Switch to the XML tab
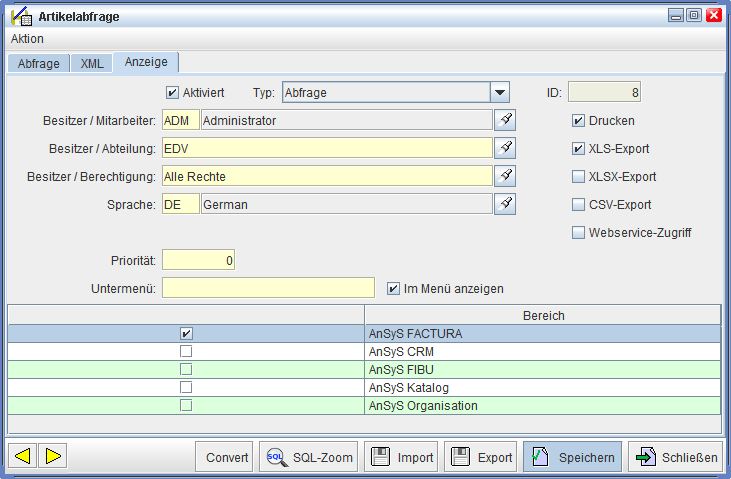Screen dimensions: 731x479 91,63
